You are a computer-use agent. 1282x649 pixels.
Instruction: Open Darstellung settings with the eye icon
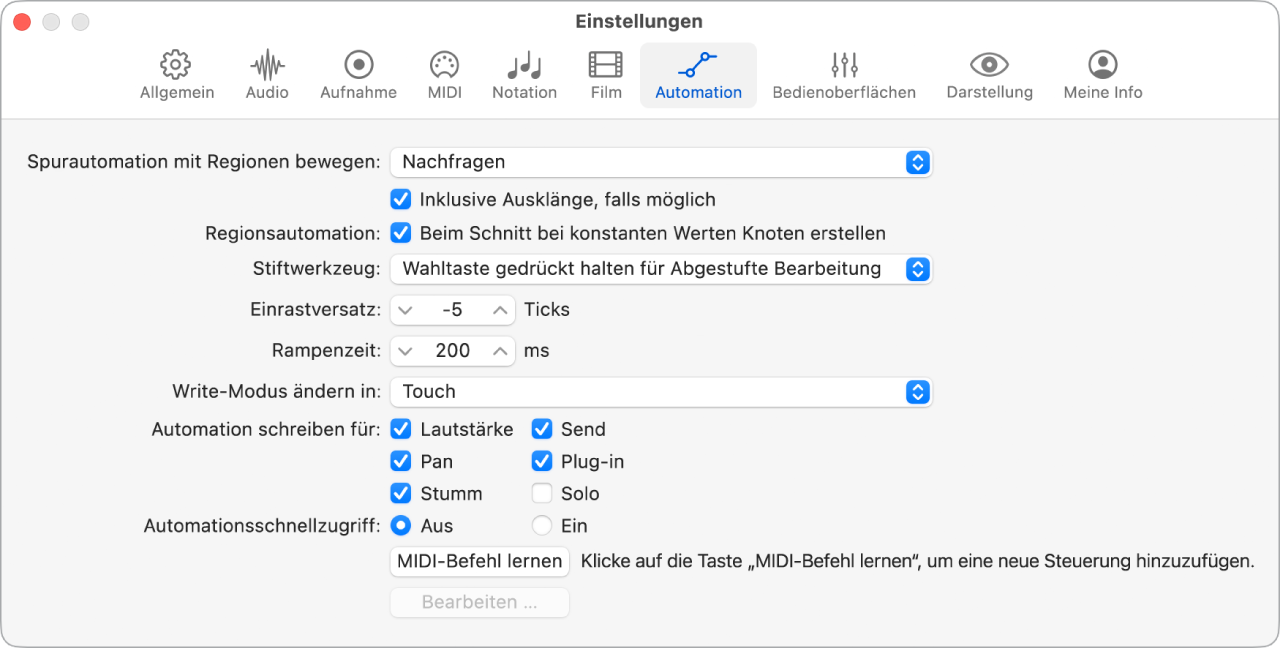point(989,72)
